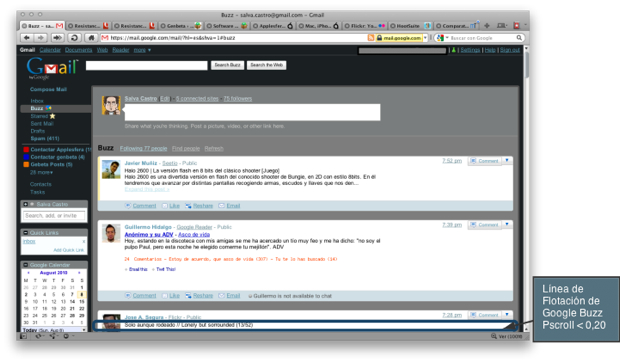Click the 'Search, add, or invite' chat field

click(54, 216)
